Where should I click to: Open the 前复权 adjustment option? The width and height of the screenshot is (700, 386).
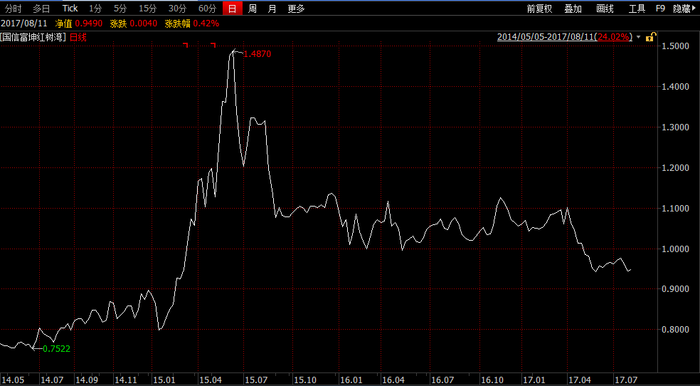[x=540, y=8]
